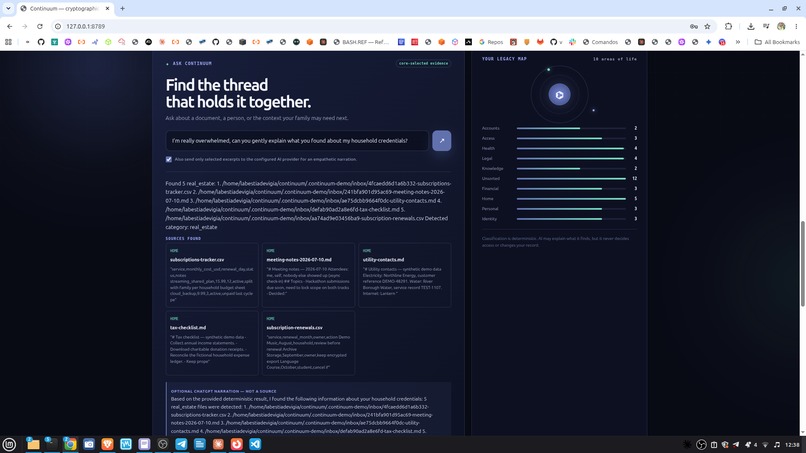
Task: Open the Files manager in taskbar
Action: point(33,444)
